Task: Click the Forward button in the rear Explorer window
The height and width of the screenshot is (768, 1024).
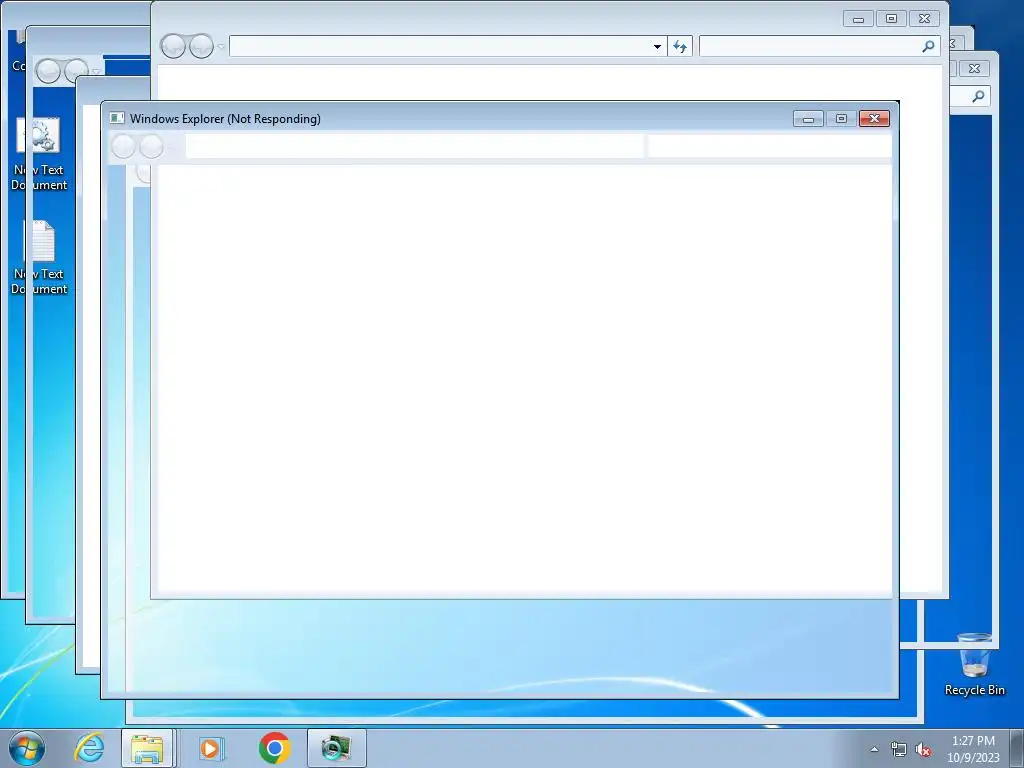Action: [x=201, y=46]
